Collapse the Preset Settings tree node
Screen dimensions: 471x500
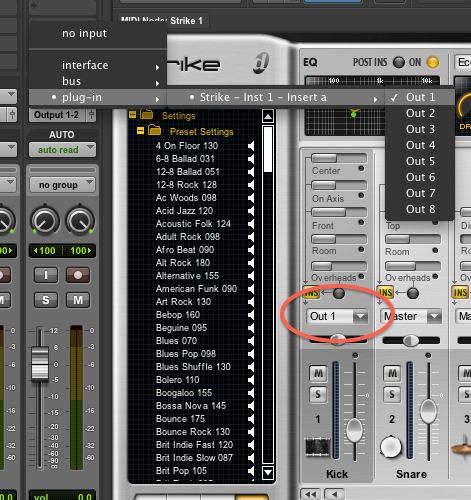coord(140,131)
